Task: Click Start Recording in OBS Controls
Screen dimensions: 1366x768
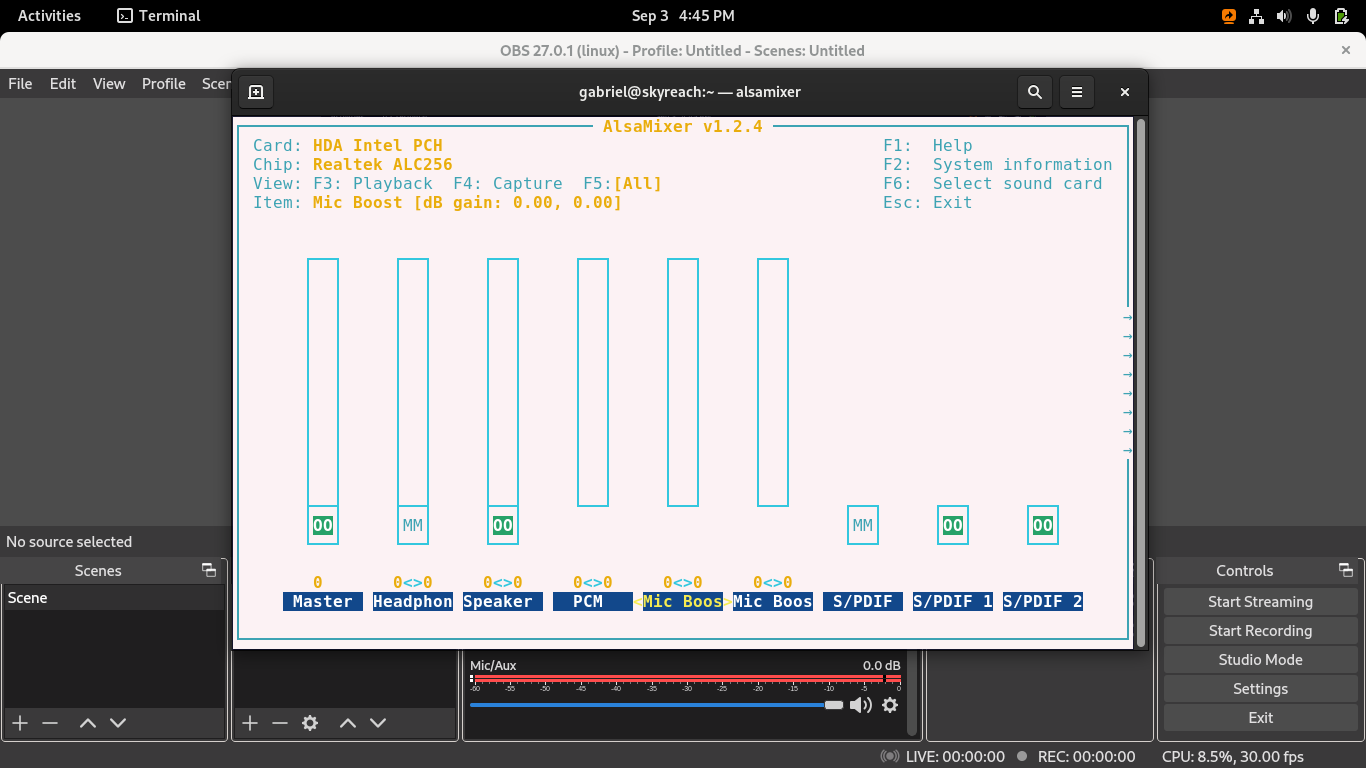Action: 1260,631
